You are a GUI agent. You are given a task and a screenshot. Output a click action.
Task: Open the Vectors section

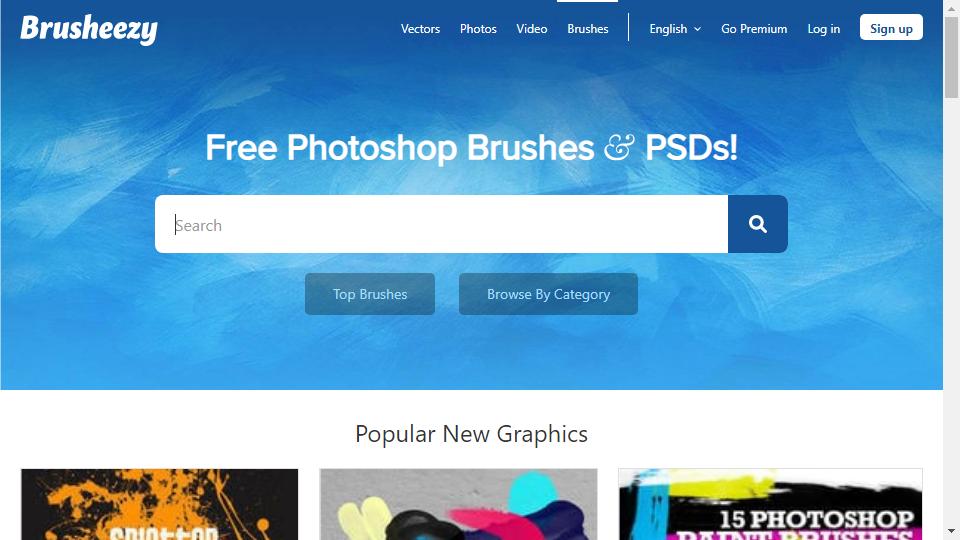[x=420, y=29]
